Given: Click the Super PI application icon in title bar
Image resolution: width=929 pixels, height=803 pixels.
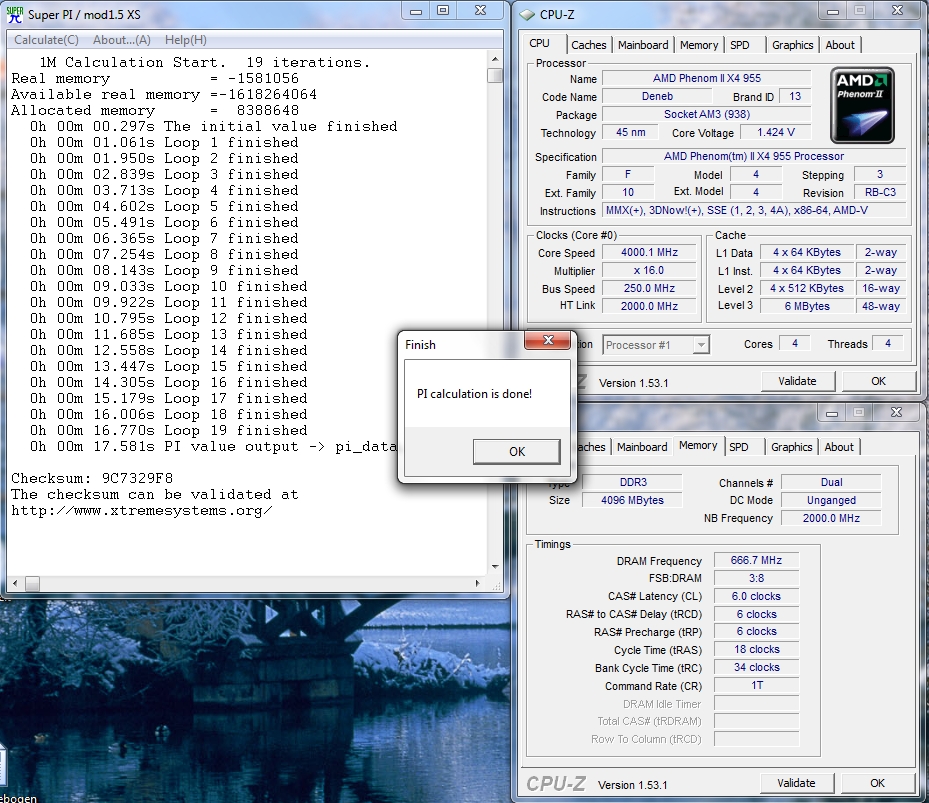Looking at the screenshot, I should pyautogui.click(x=14, y=14).
